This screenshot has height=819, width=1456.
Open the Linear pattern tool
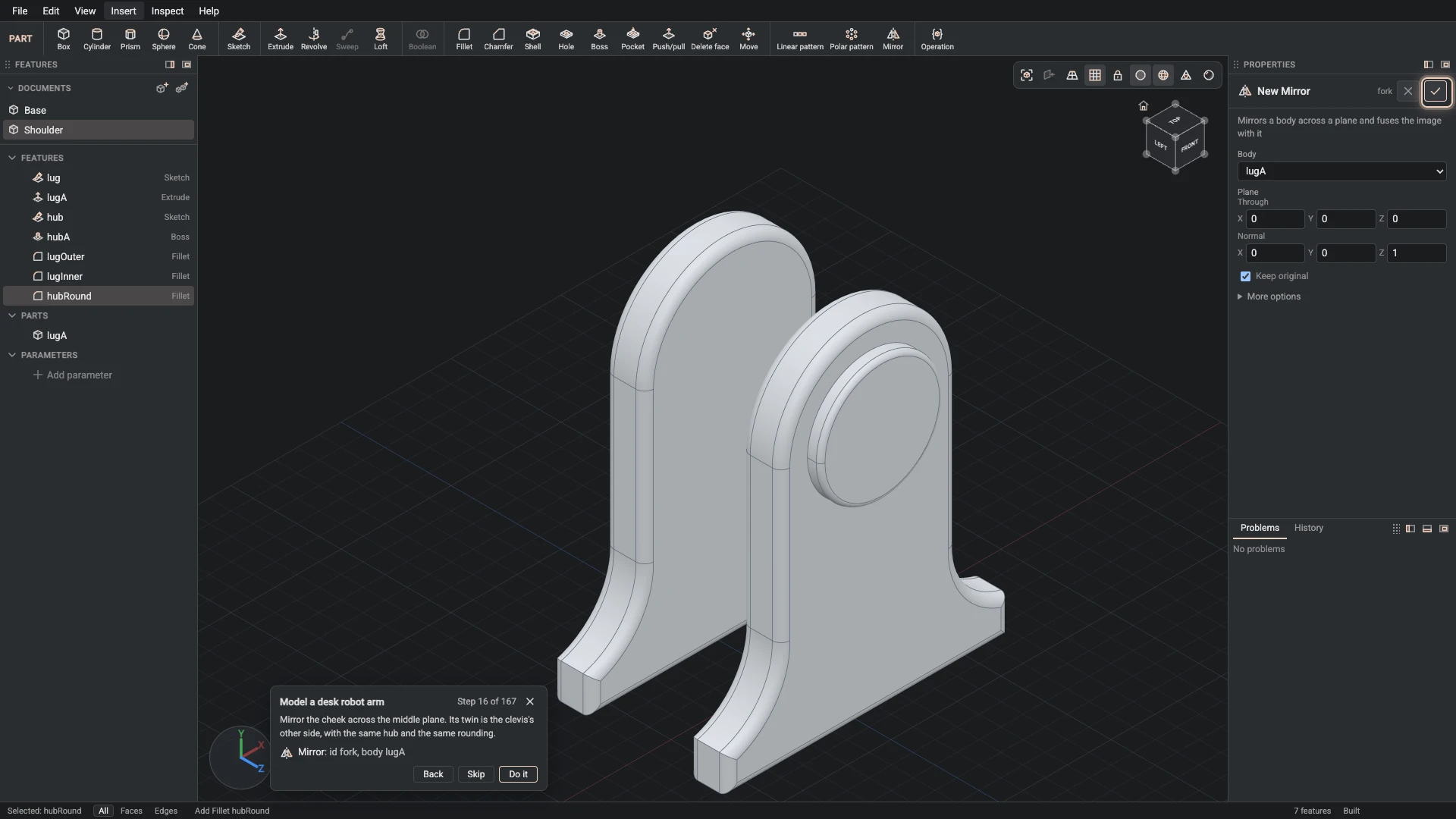tap(800, 39)
